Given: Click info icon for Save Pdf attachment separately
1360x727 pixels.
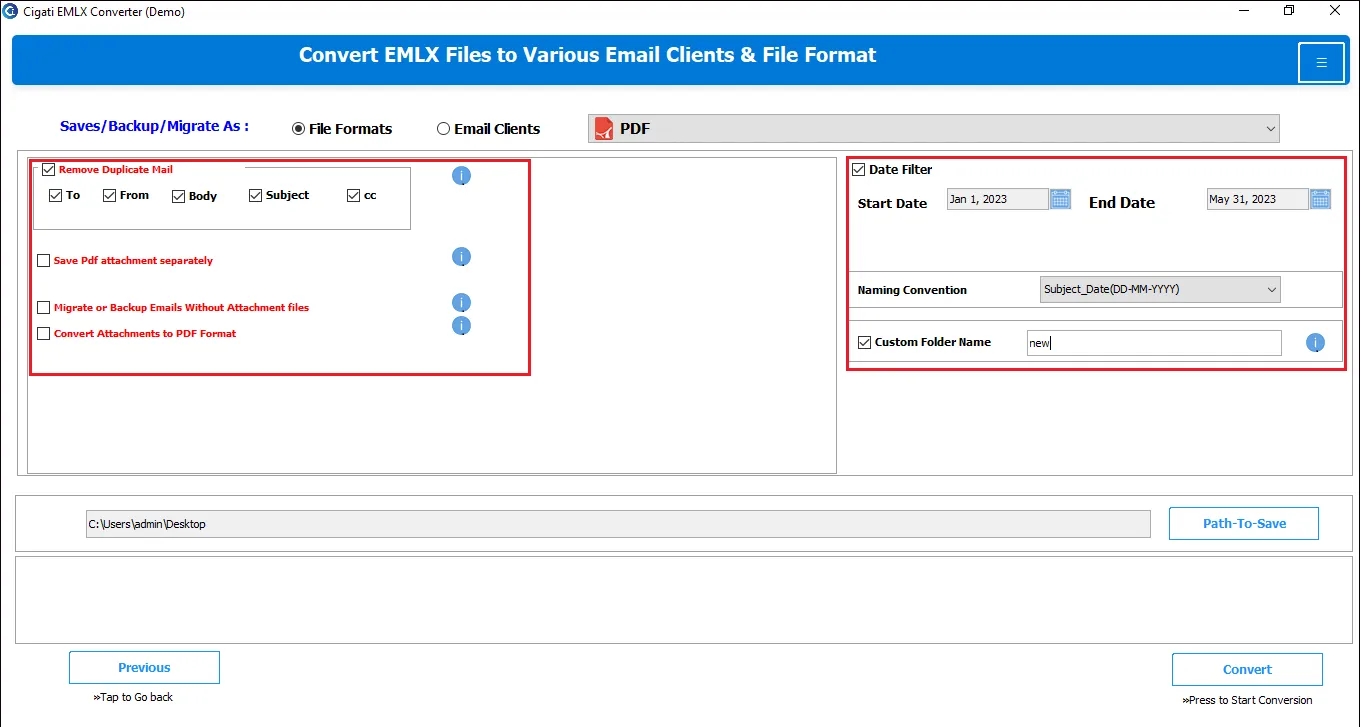Looking at the screenshot, I should click(x=461, y=257).
